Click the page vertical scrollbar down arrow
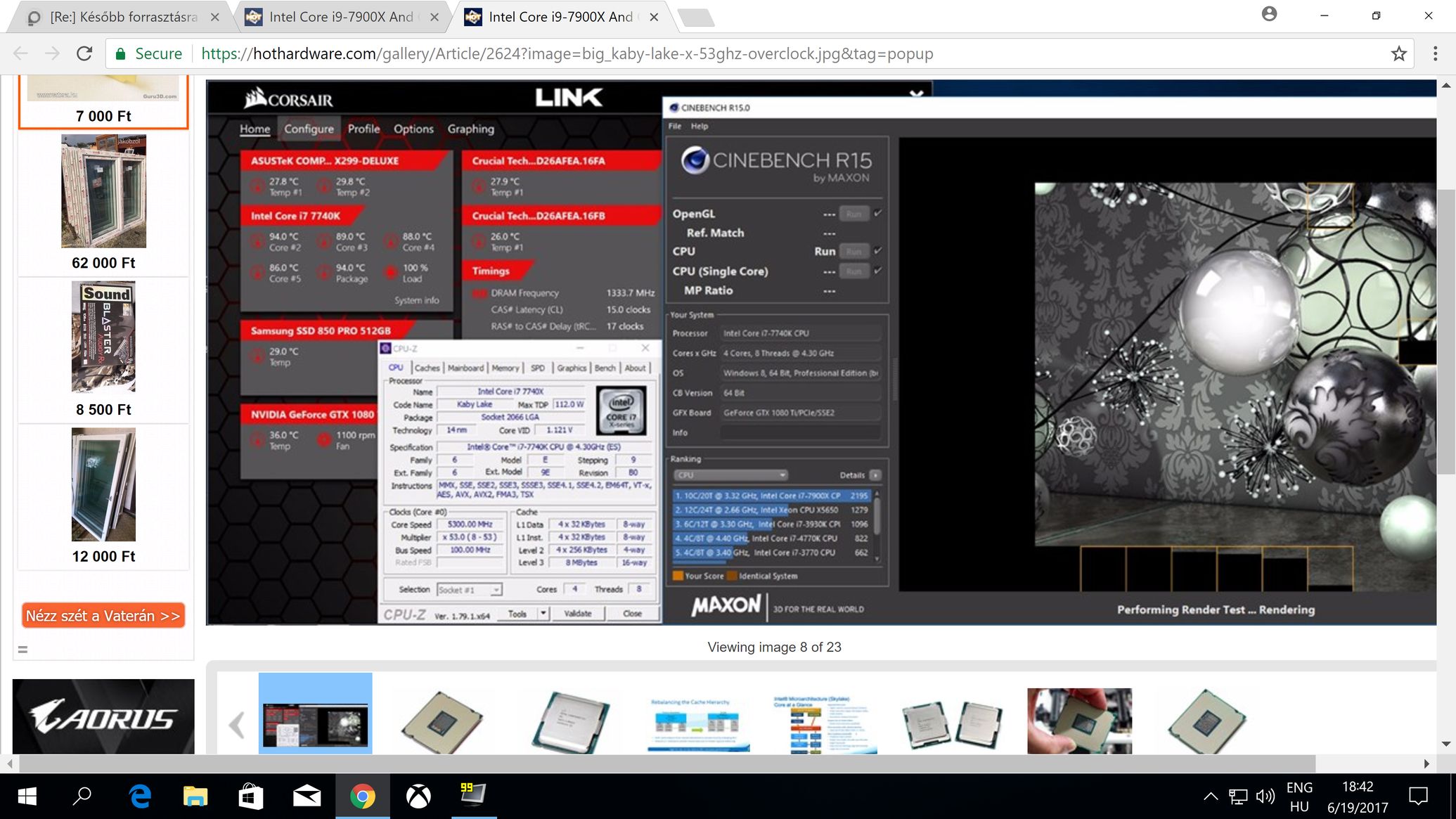The image size is (1456, 819). click(1446, 744)
